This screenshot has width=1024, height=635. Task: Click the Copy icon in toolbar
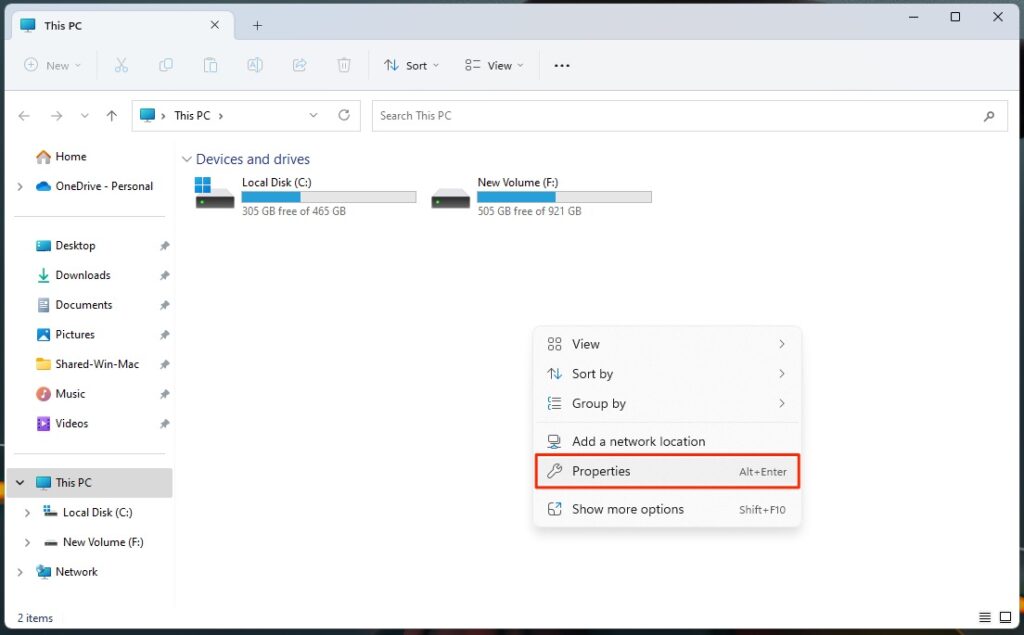point(166,65)
